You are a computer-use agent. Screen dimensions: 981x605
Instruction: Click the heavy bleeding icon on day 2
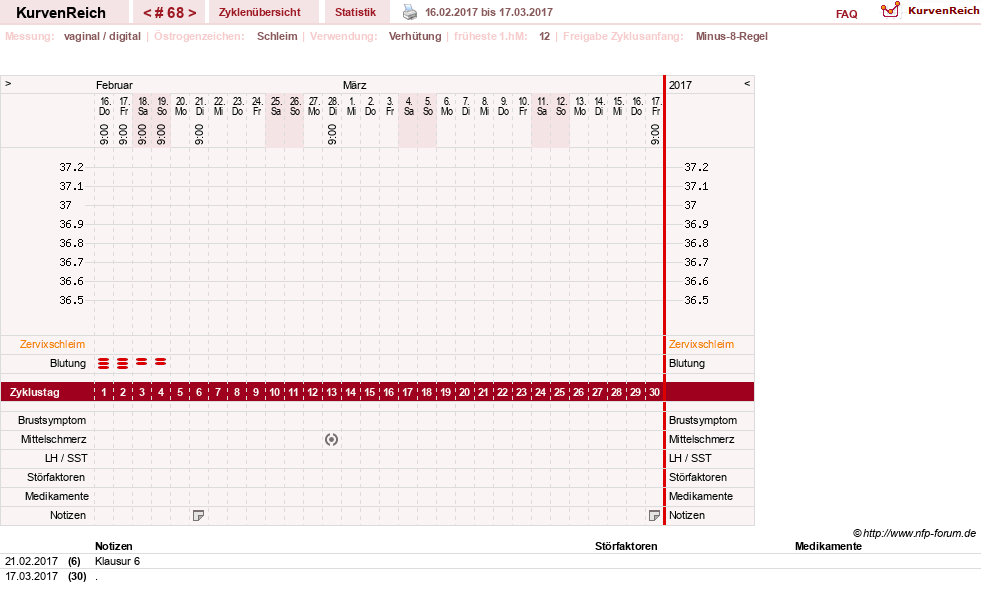point(123,364)
